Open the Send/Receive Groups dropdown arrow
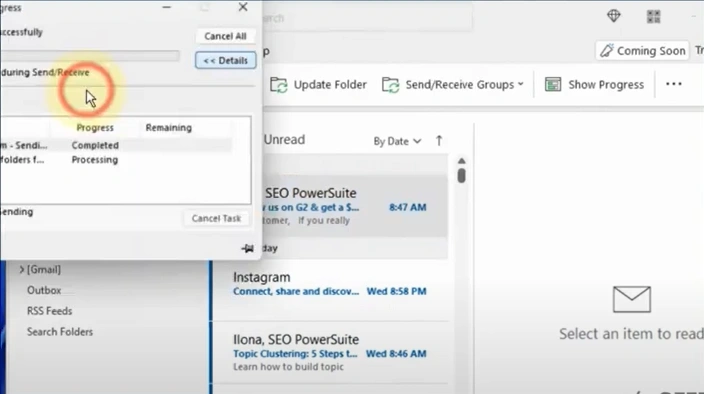Viewport: 704px width, 394px height. pos(520,84)
